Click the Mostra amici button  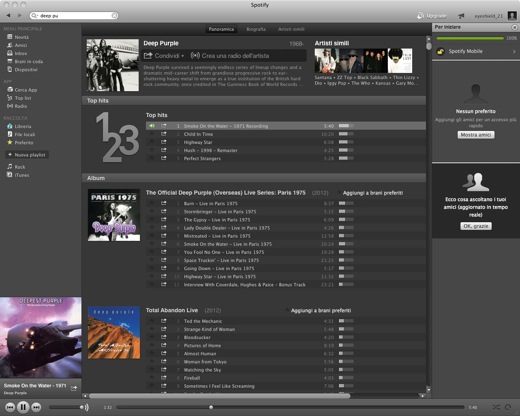[x=476, y=135]
